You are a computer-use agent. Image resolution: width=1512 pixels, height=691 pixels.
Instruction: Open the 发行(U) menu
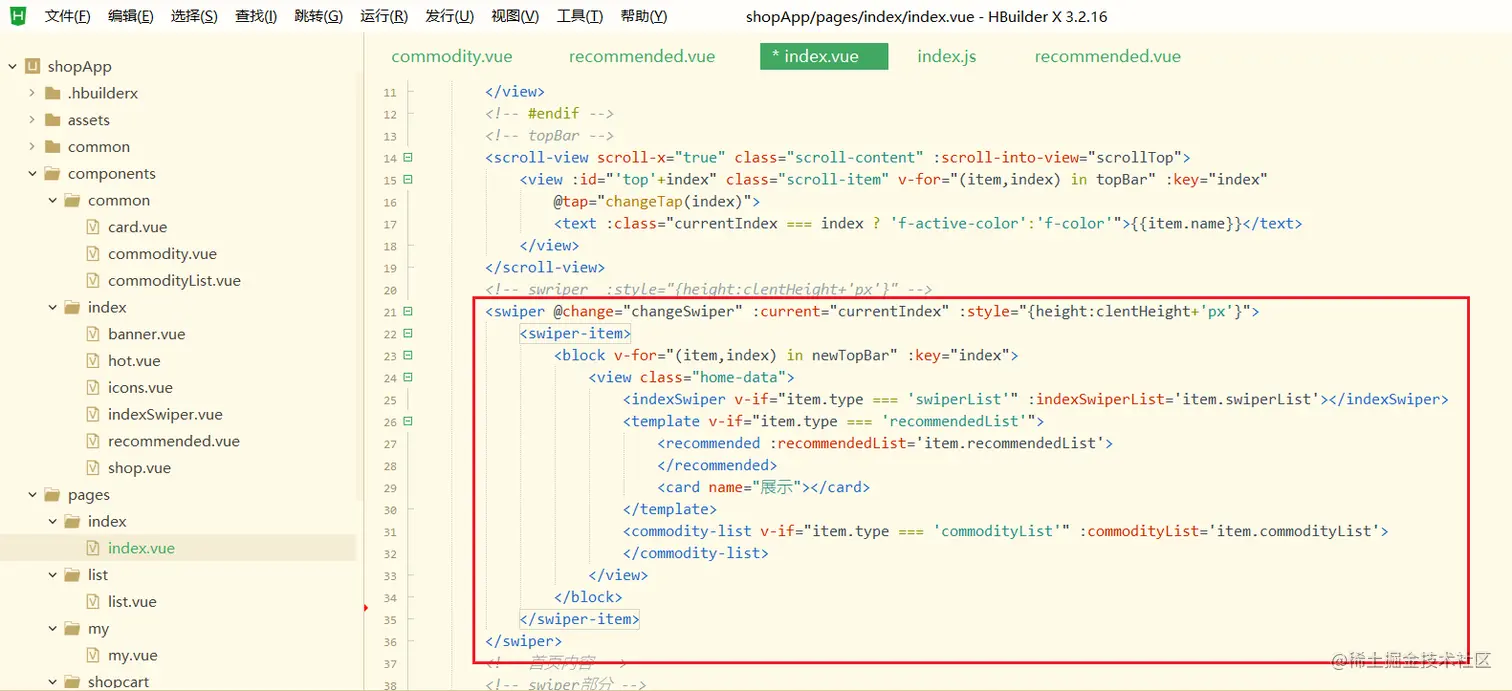[450, 16]
